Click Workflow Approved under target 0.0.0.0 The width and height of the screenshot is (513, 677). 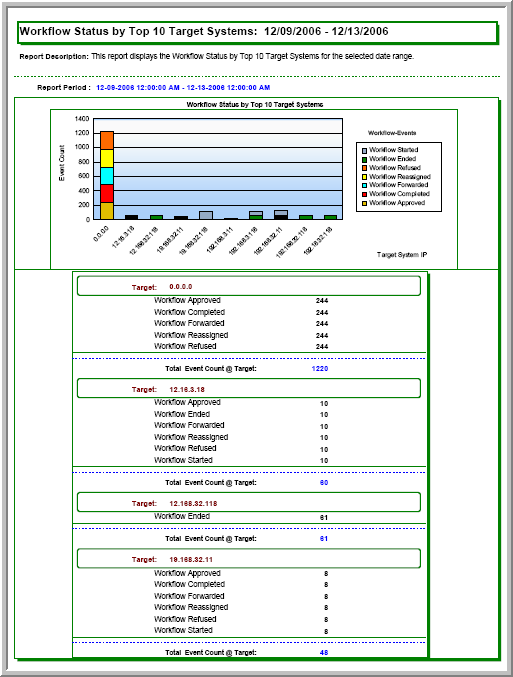187,300
